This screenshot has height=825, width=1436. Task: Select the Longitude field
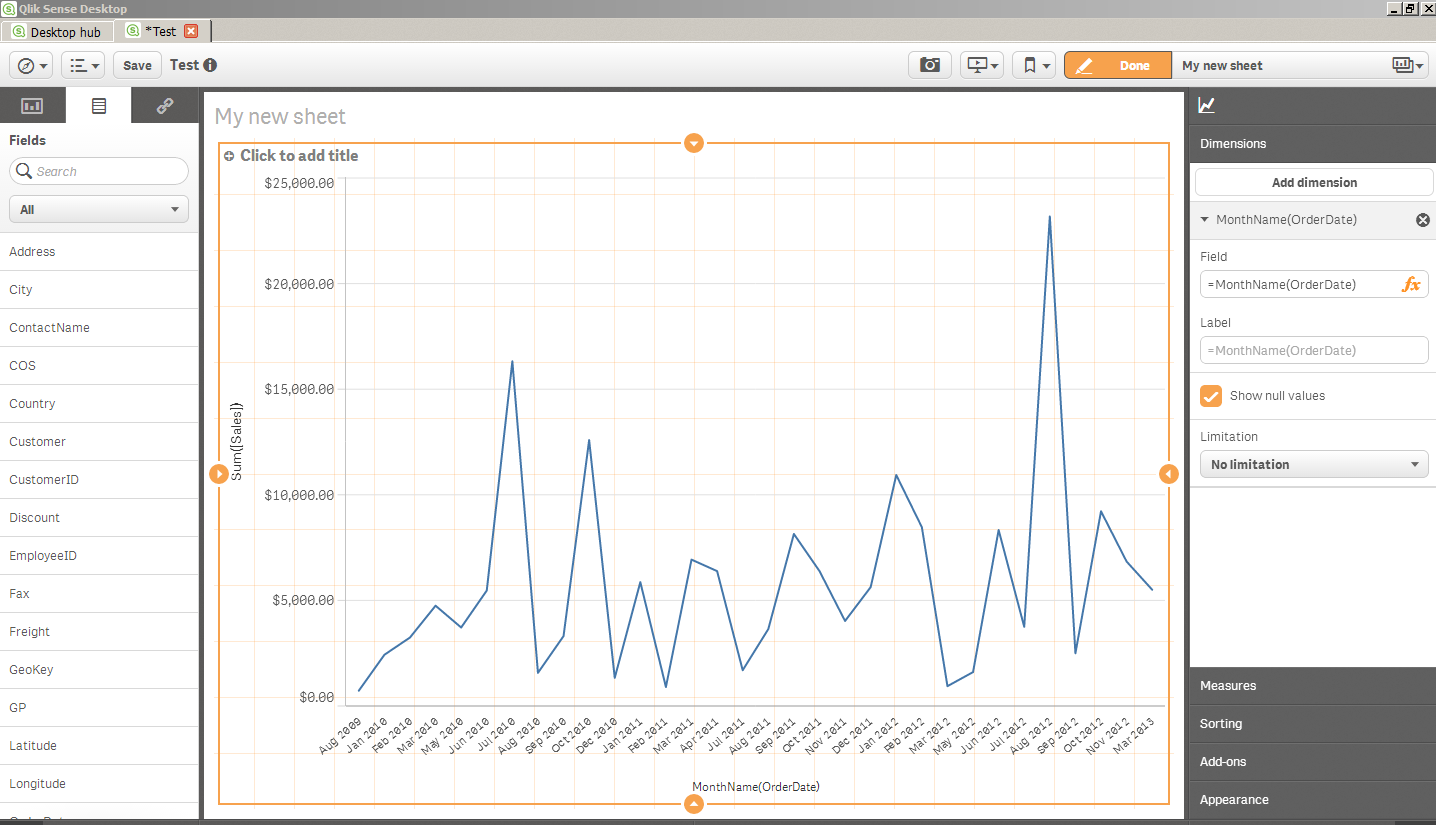99,784
